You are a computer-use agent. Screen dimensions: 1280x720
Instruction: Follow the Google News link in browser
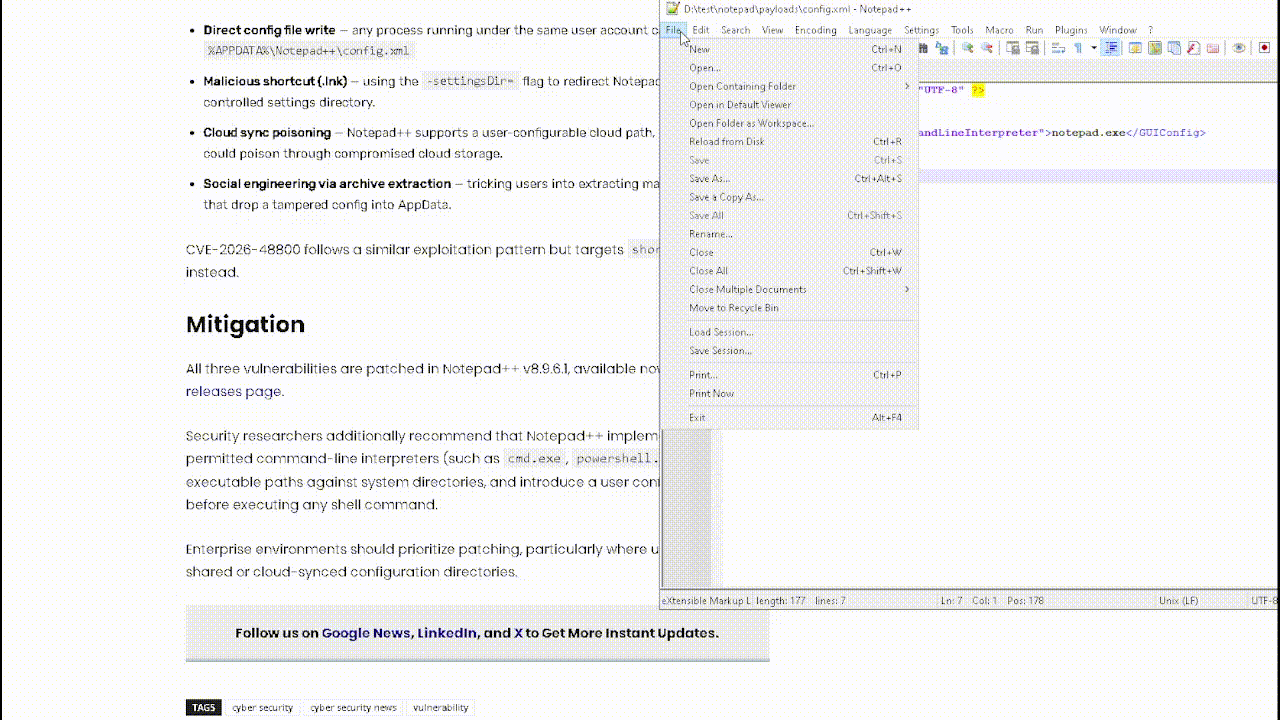(x=366, y=633)
